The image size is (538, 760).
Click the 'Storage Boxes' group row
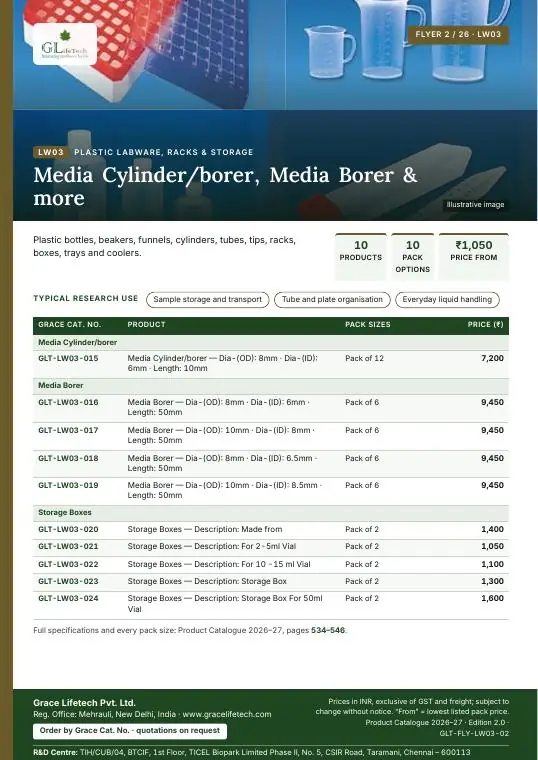[271, 512]
